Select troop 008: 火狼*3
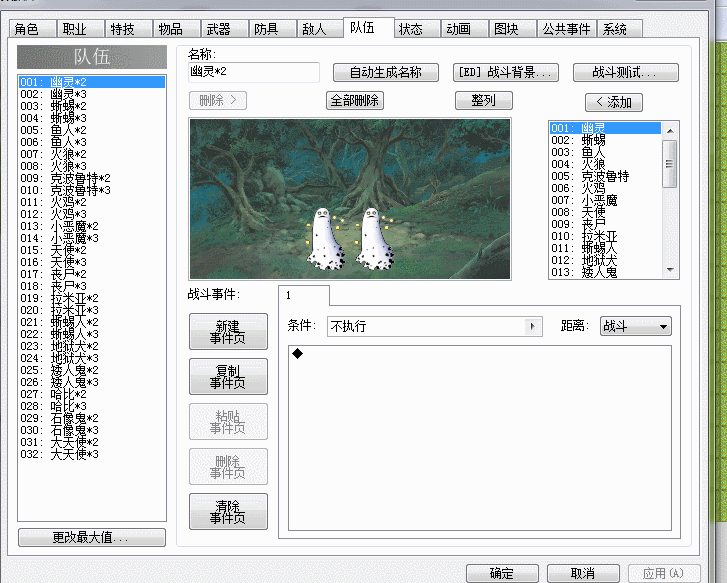 point(92,166)
